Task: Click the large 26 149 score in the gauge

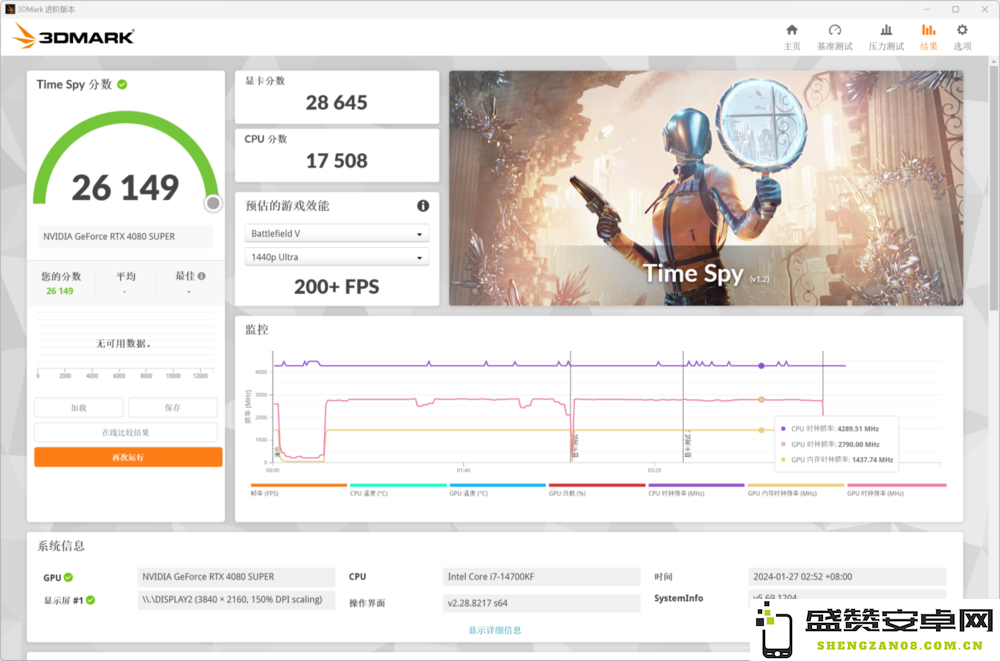Action: (125, 188)
